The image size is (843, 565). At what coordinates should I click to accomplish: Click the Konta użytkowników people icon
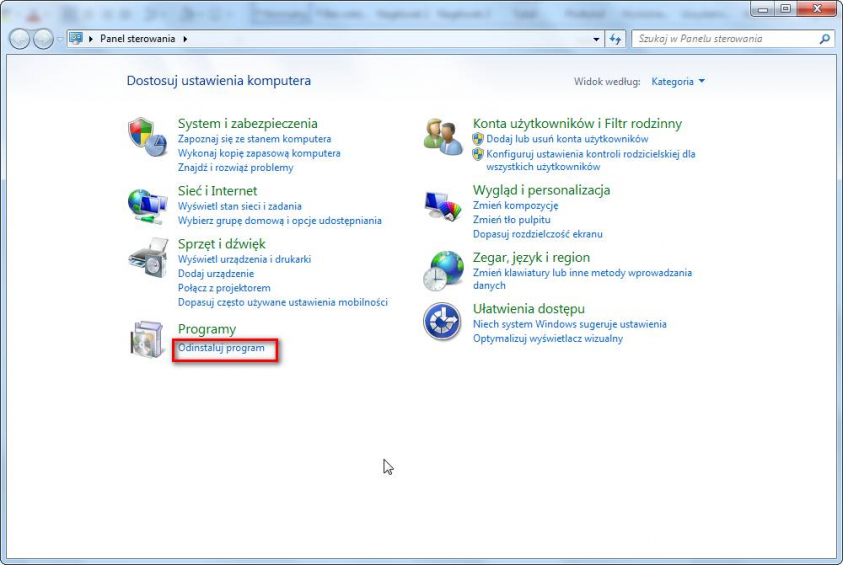coord(442,136)
